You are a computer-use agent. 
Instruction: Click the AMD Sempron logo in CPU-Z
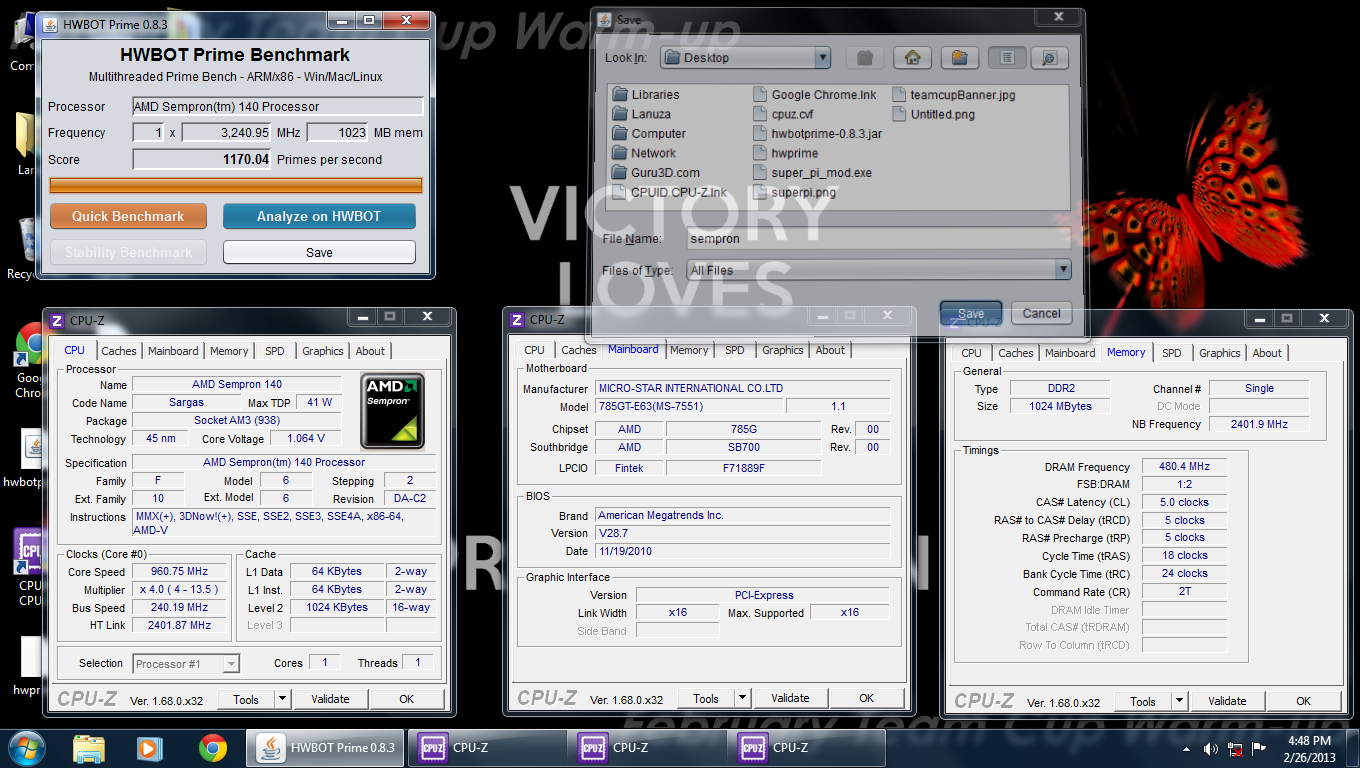[393, 410]
